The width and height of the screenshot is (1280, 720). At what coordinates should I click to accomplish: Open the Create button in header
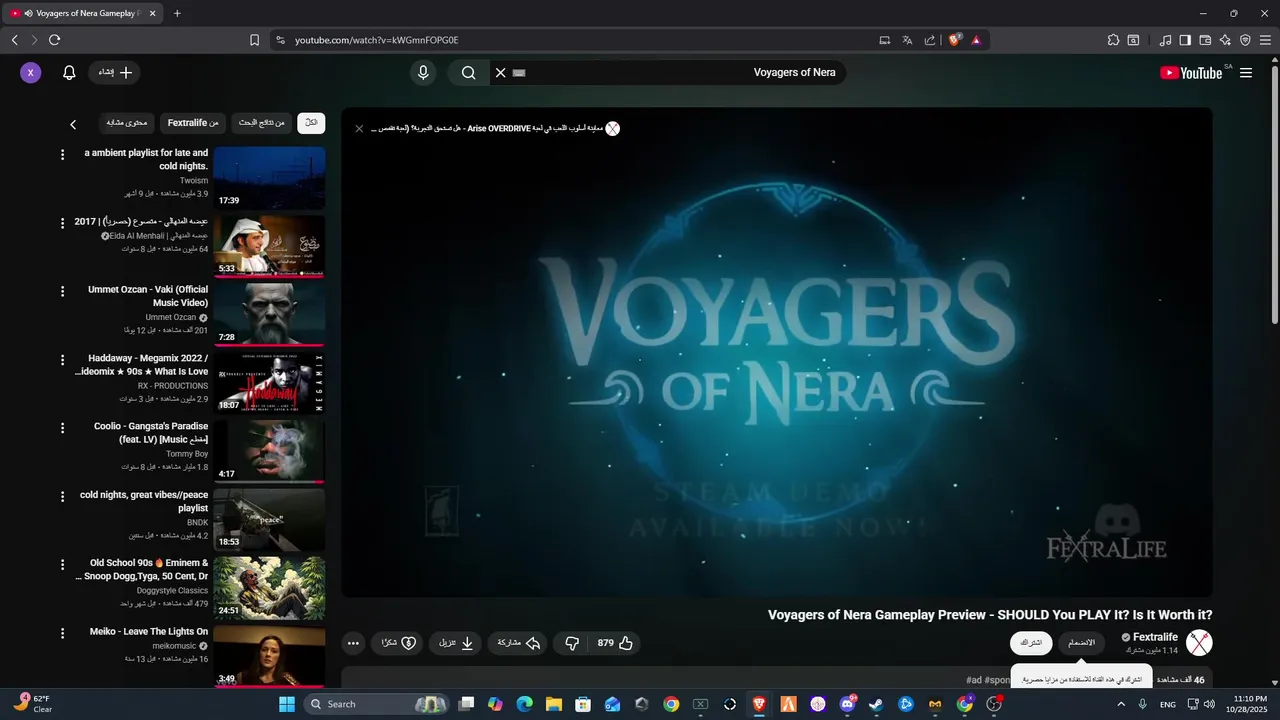click(114, 73)
